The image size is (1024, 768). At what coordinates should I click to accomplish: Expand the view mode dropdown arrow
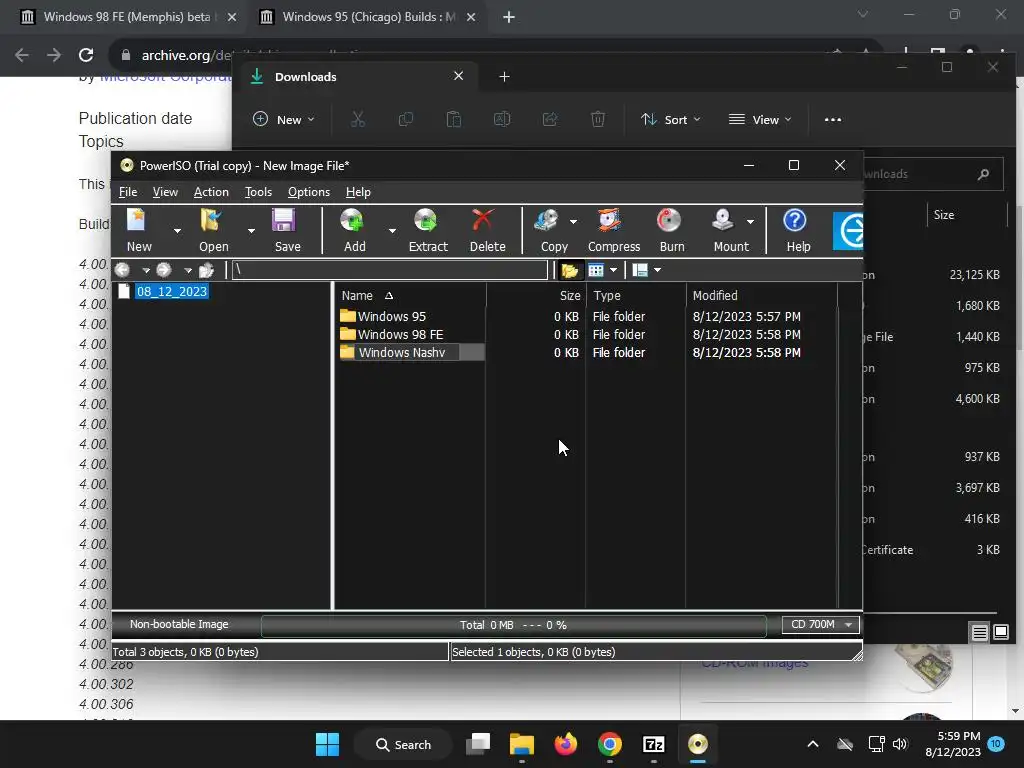pyautogui.click(x=613, y=270)
